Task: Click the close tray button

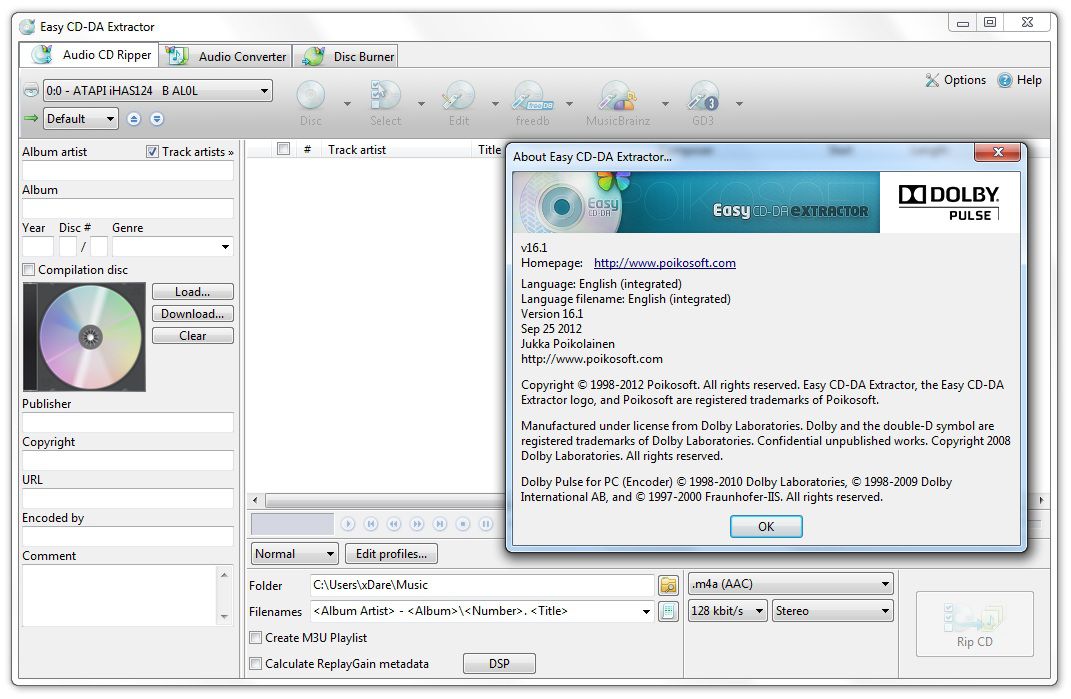Action: coord(157,119)
